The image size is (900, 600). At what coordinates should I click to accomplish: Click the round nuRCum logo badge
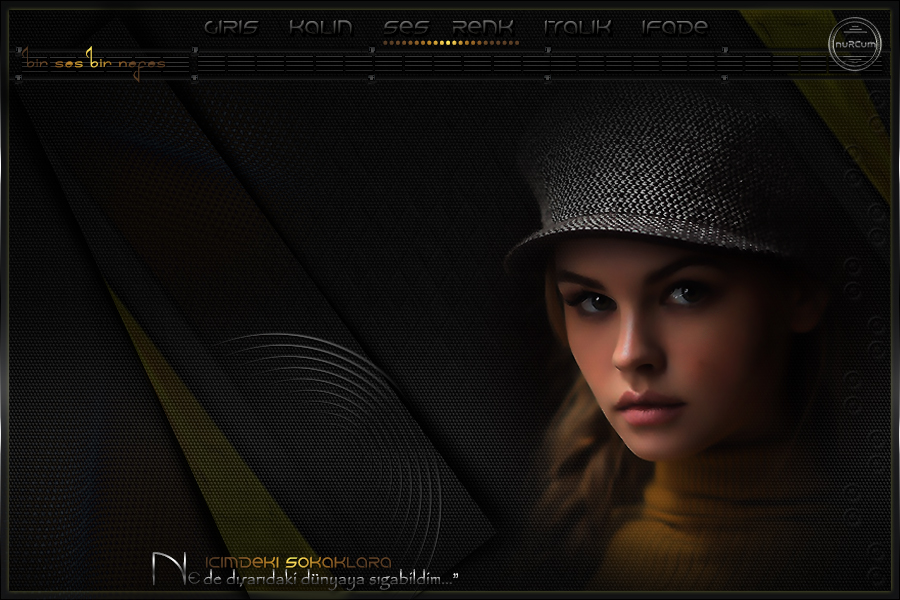pyautogui.click(x=853, y=45)
